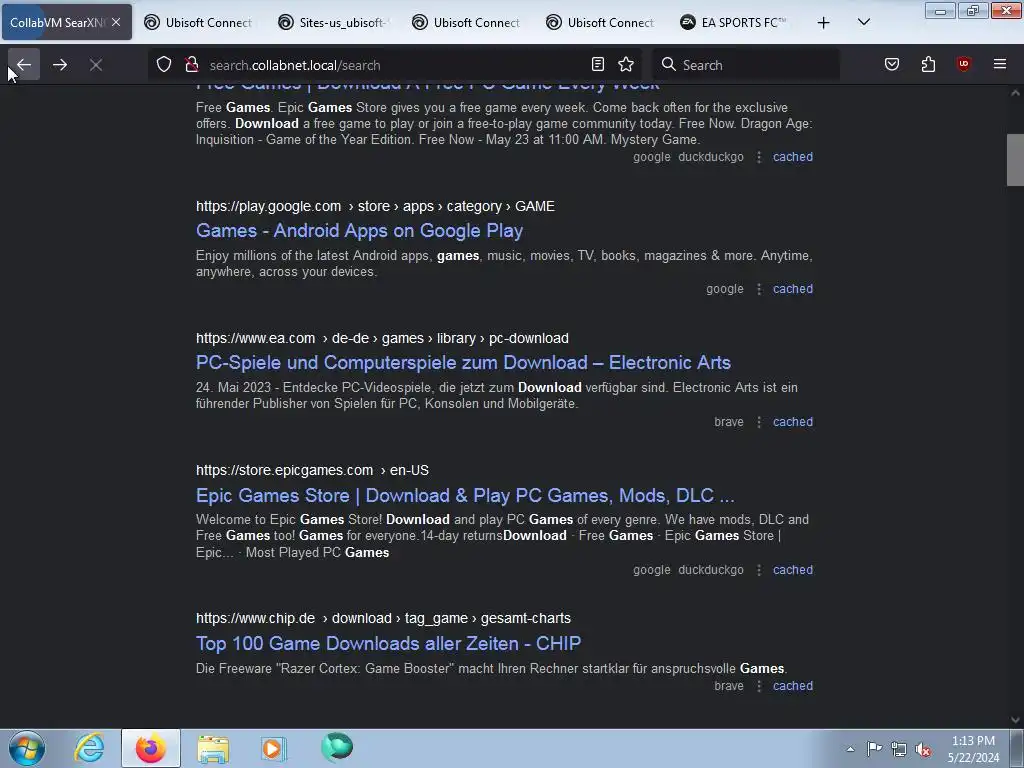This screenshot has width=1024, height=768.
Task: Toggle Reader View in address bar
Action: (598, 64)
